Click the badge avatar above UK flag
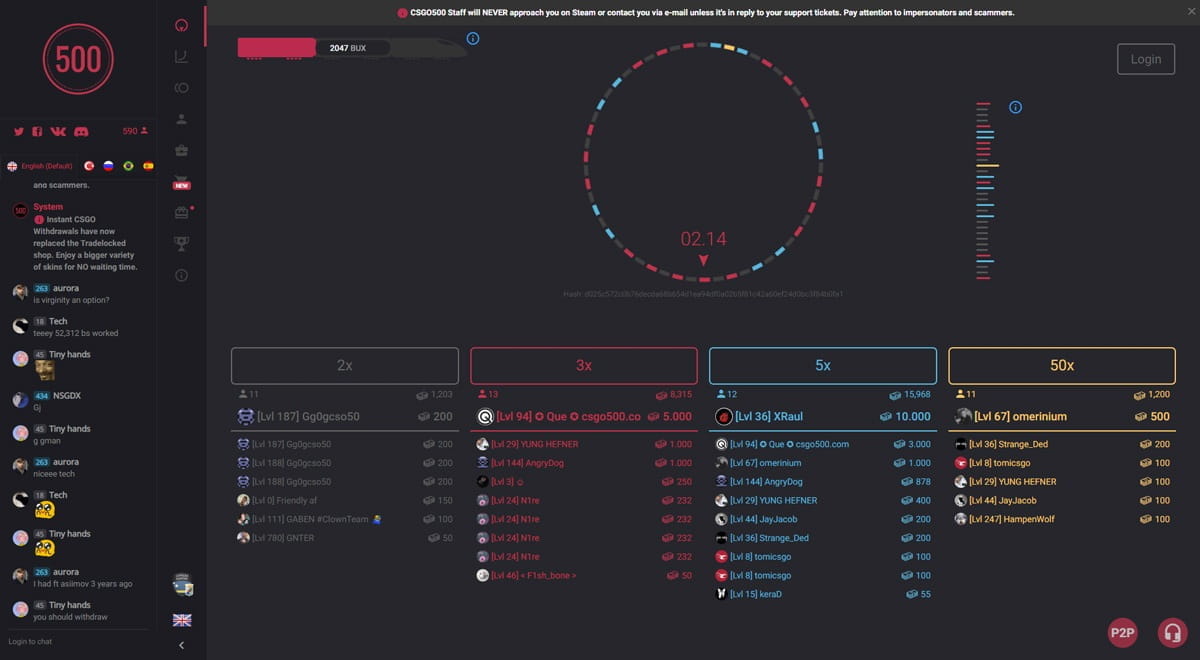 click(x=182, y=584)
